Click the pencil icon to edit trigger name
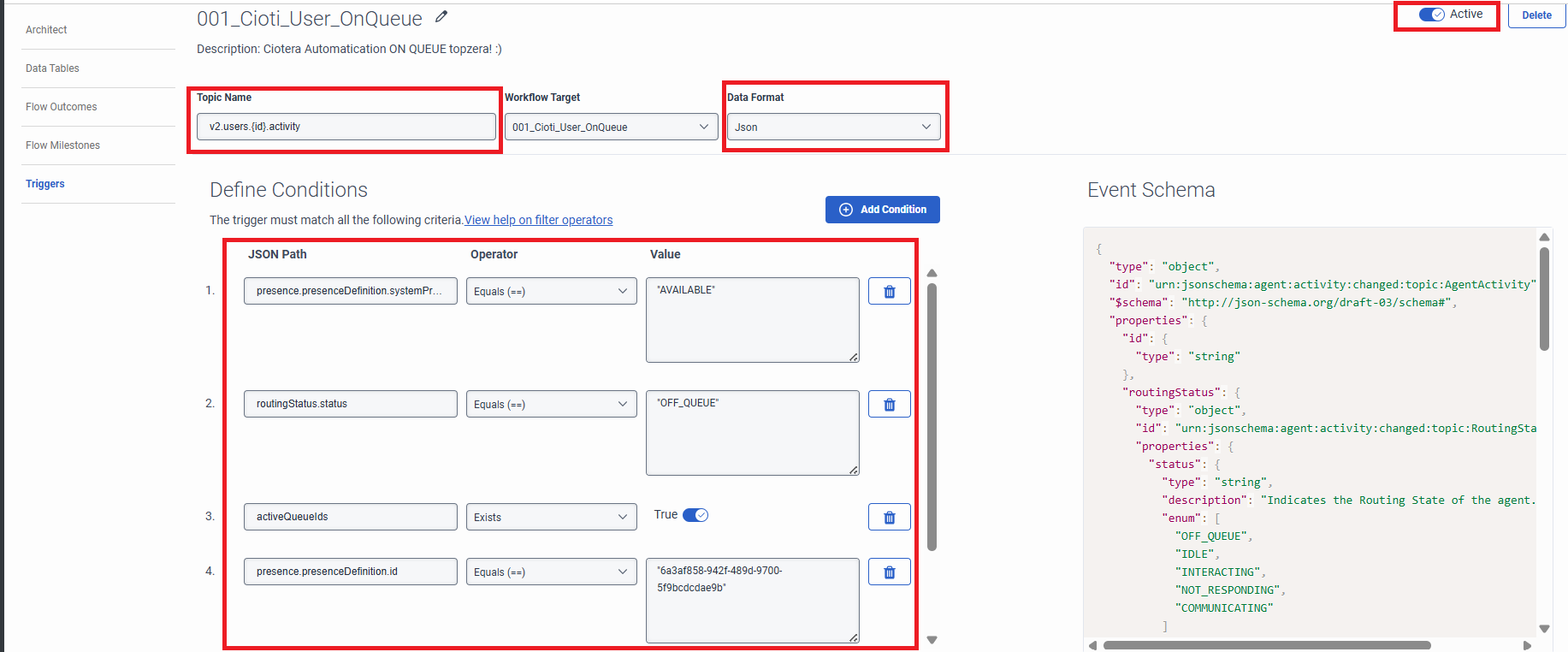The height and width of the screenshot is (652, 1568). click(x=441, y=17)
